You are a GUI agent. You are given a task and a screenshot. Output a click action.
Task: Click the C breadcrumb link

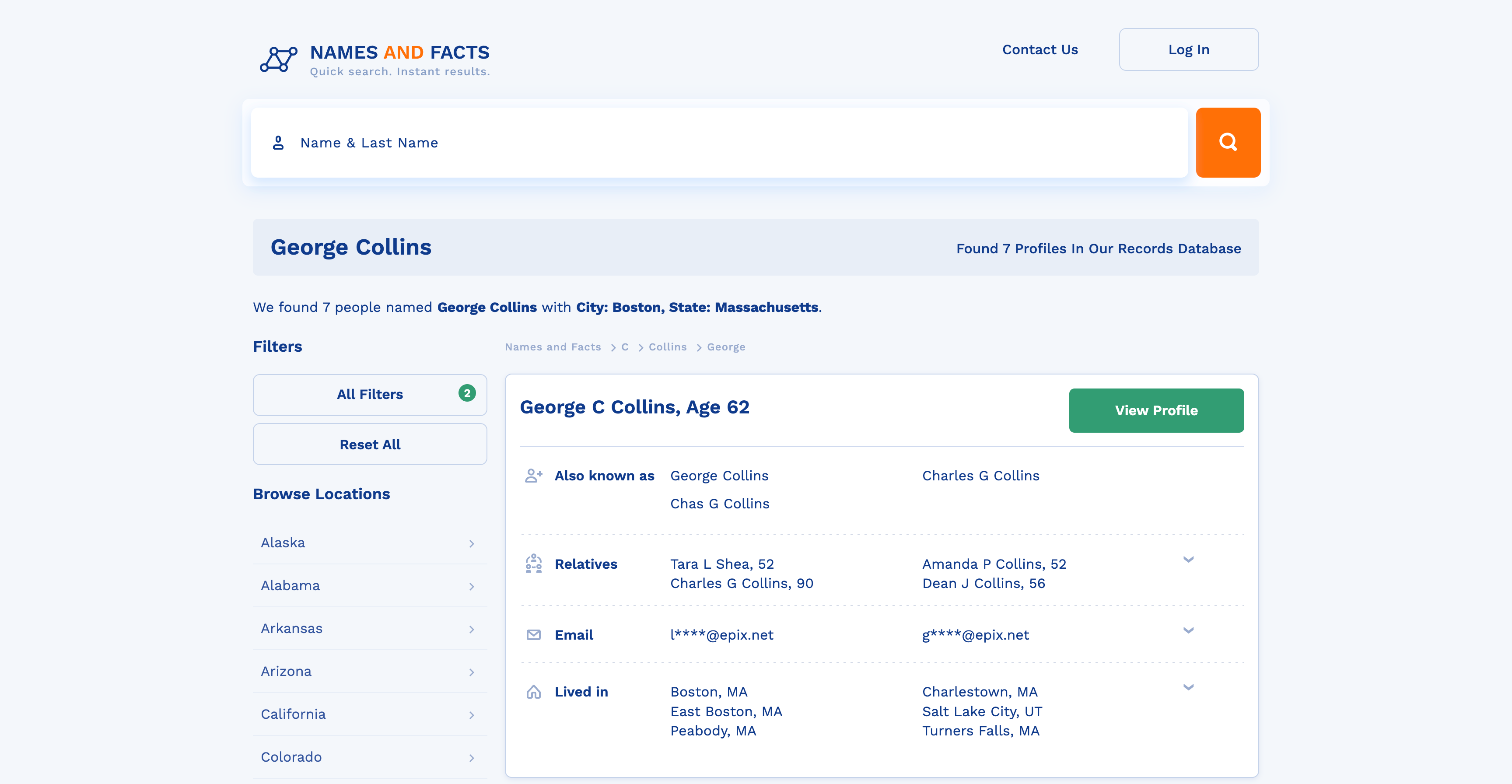tap(625, 347)
